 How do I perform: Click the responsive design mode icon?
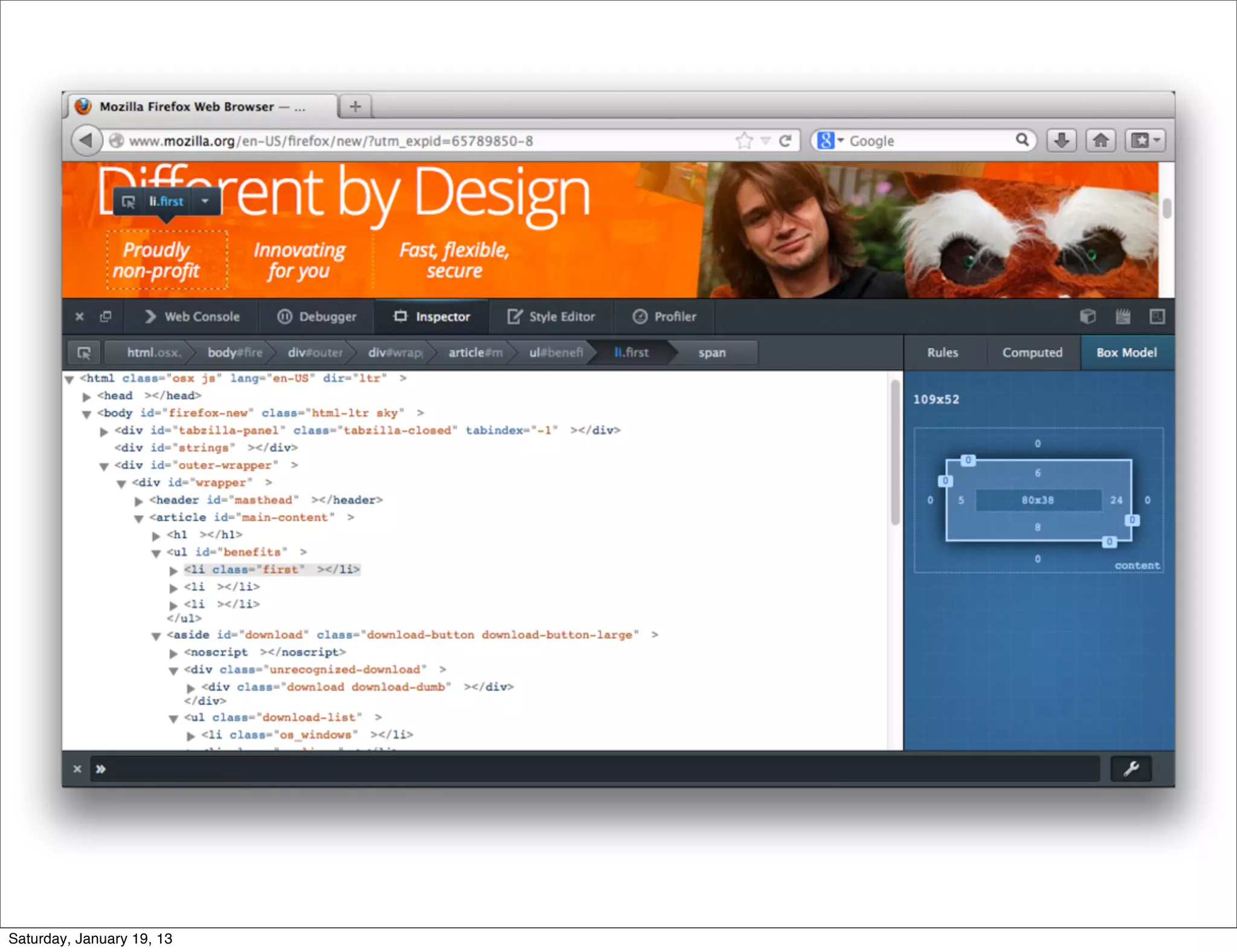[1157, 317]
